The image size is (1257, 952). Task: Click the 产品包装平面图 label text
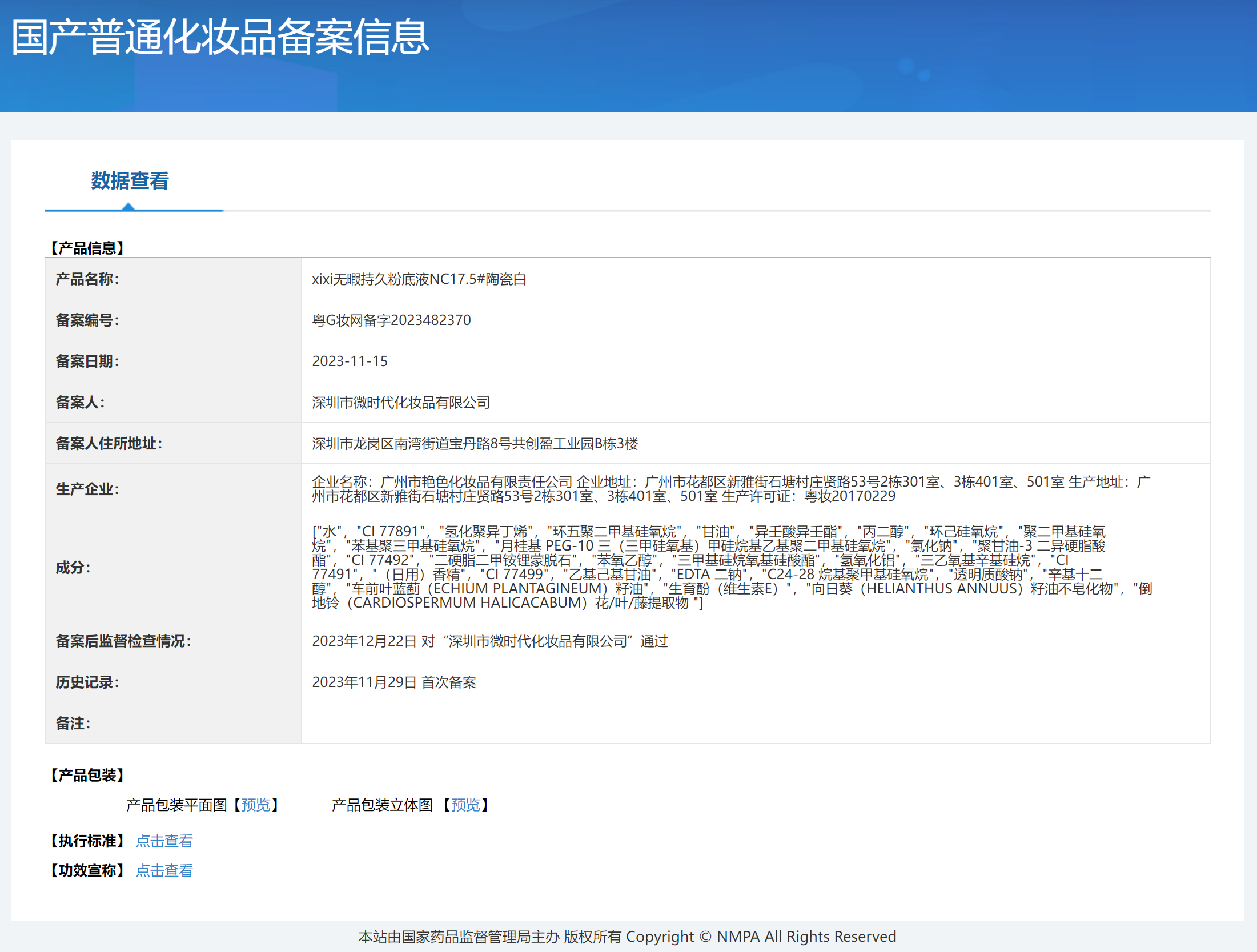[x=176, y=805]
